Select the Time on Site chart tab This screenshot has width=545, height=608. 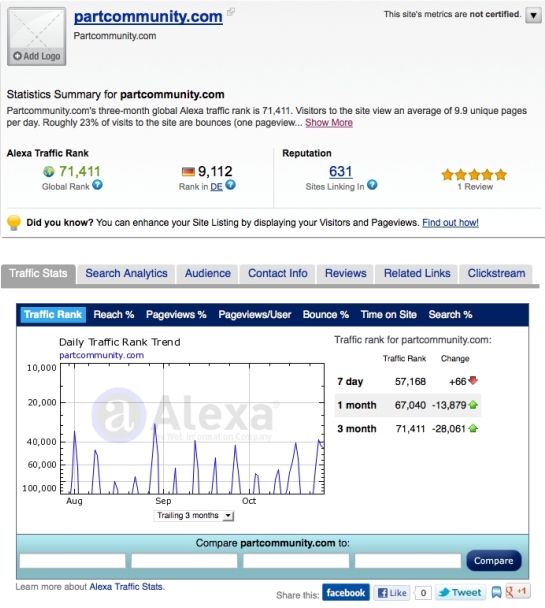click(x=389, y=314)
